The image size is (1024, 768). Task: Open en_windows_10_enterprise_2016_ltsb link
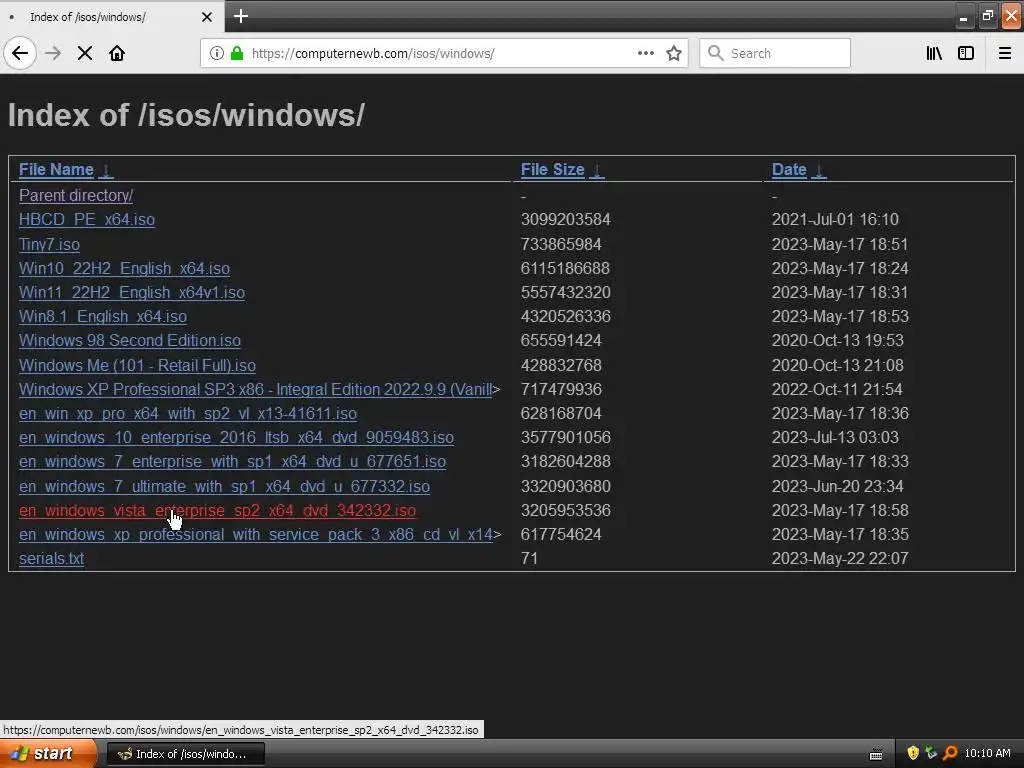(236, 438)
